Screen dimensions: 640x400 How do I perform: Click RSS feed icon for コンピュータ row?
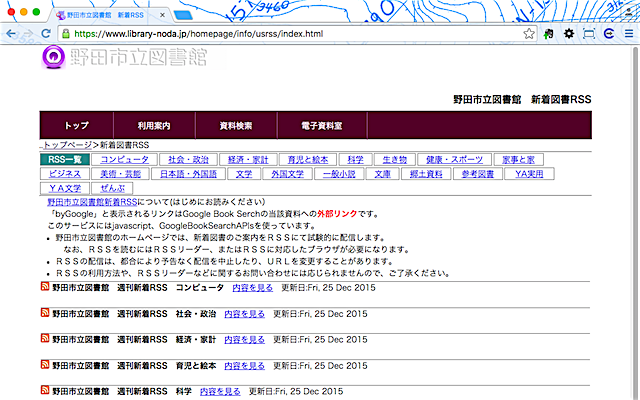click(45, 287)
